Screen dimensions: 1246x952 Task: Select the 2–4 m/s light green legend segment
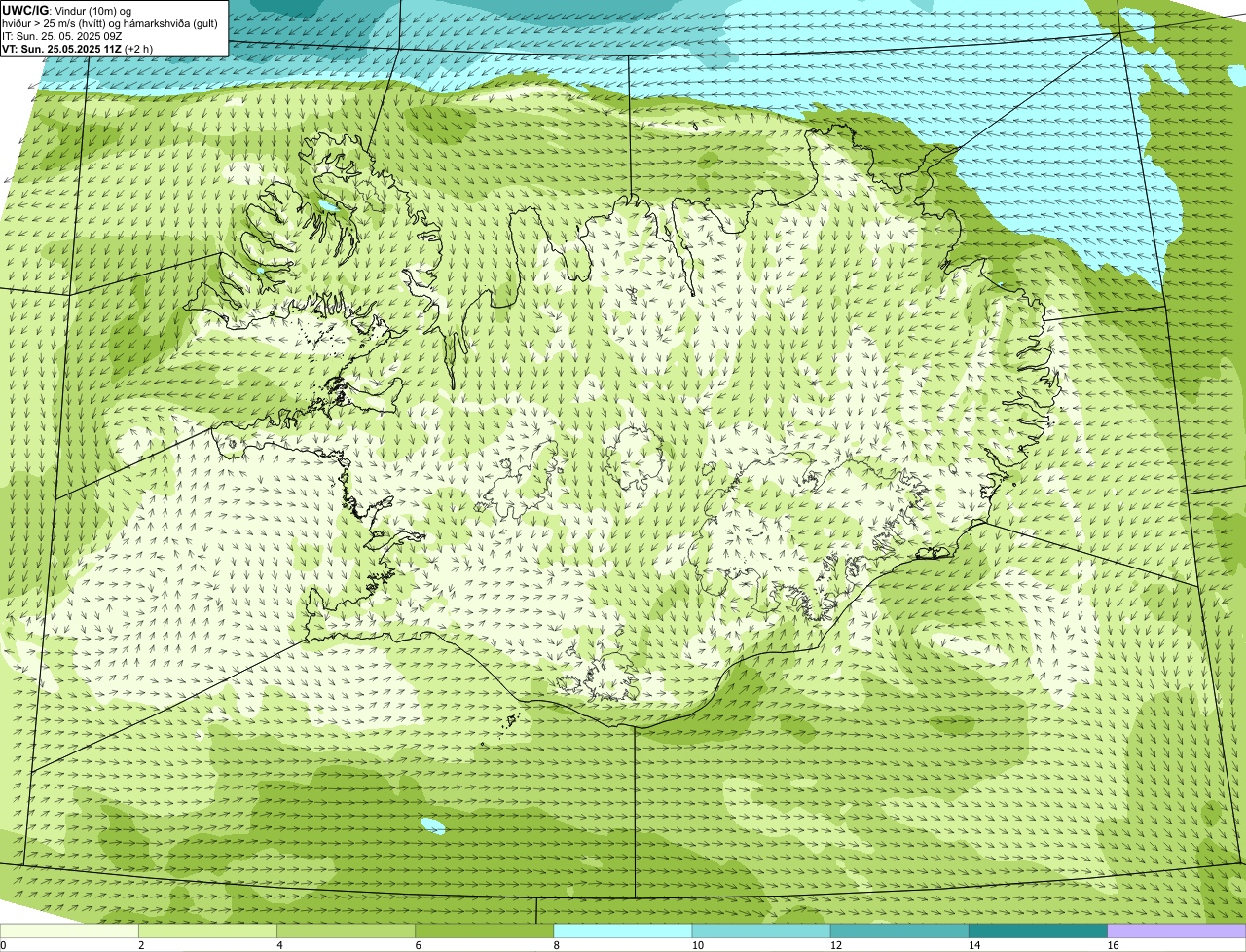[209, 931]
